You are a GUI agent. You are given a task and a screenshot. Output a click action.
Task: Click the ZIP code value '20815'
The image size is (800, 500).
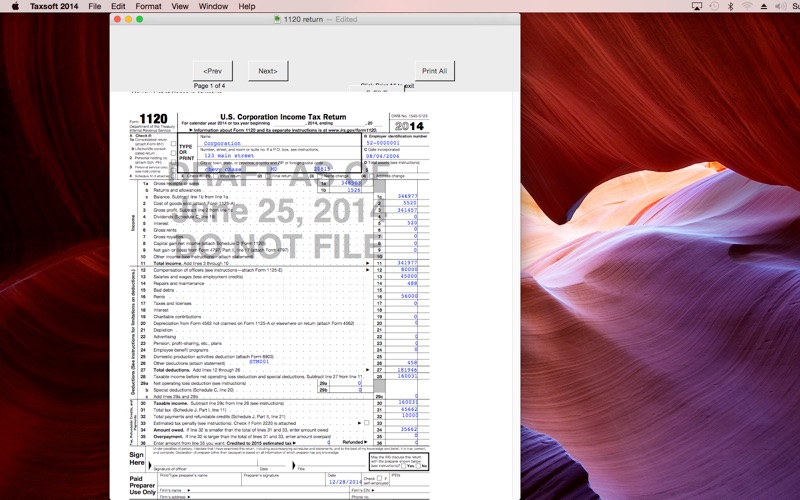(x=322, y=169)
